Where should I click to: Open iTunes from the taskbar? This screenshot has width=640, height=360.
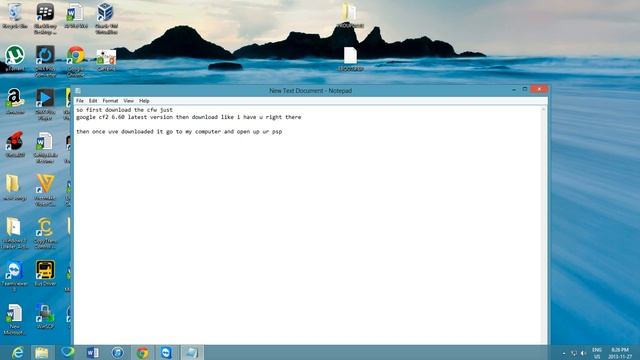(118, 352)
